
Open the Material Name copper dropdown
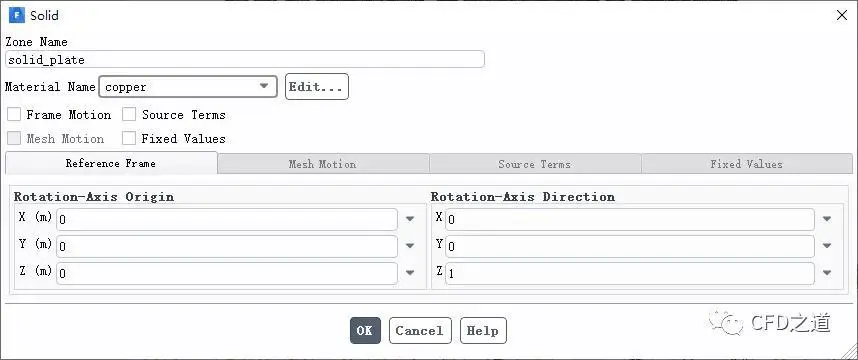pyautogui.click(x=188, y=86)
